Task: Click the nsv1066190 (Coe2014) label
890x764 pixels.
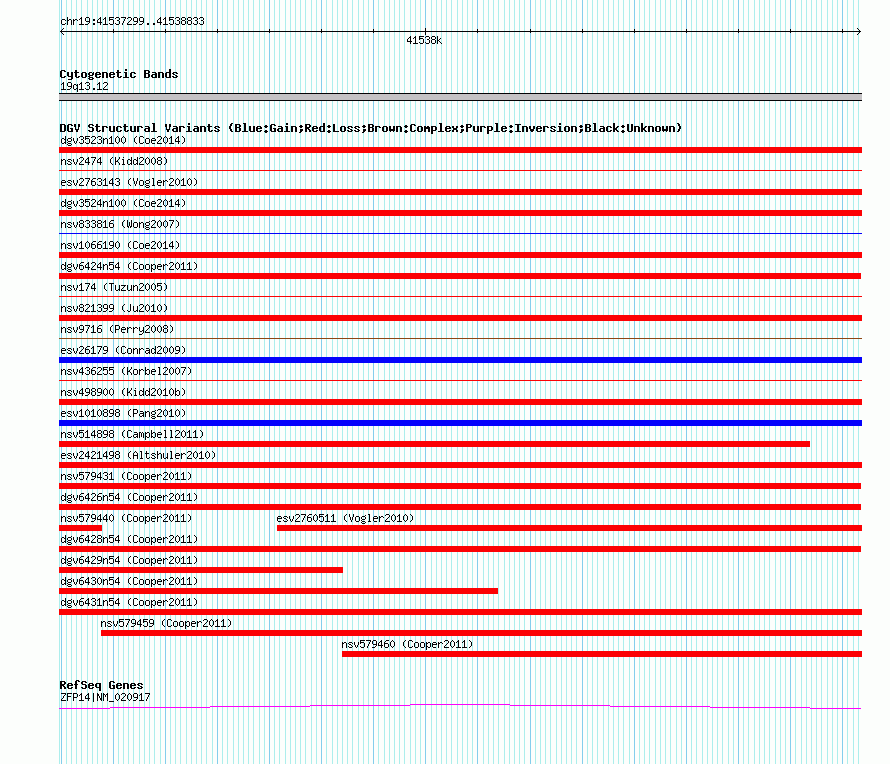Action: tap(120, 245)
